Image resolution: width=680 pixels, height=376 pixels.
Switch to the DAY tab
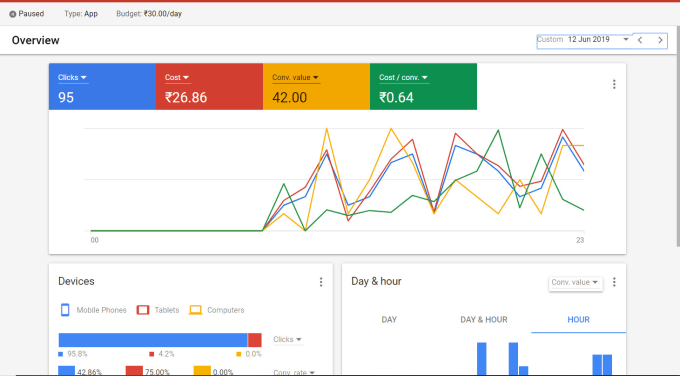[x=389, y=320]
